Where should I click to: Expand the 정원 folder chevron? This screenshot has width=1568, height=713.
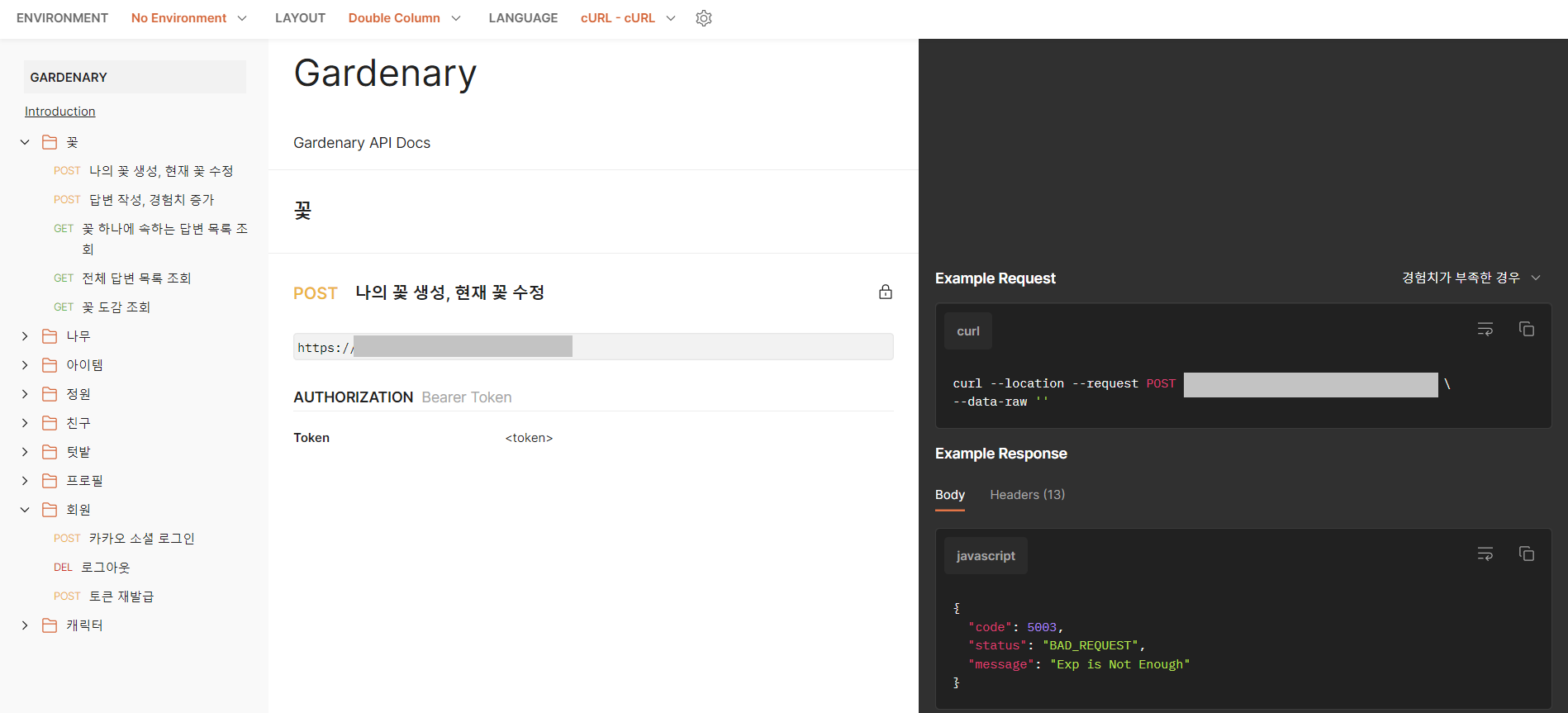pyautogui.click(x=25, y=394)
